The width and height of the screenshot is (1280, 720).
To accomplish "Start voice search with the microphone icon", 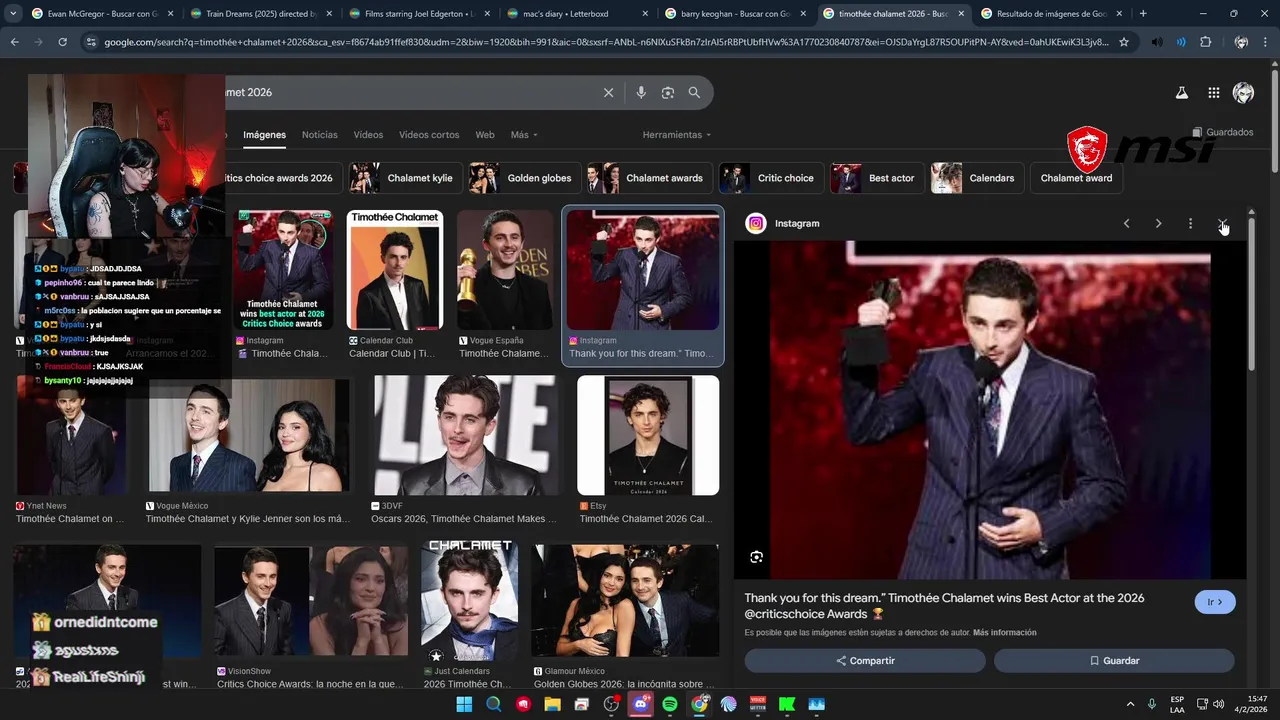I will (x=641, y=92).
